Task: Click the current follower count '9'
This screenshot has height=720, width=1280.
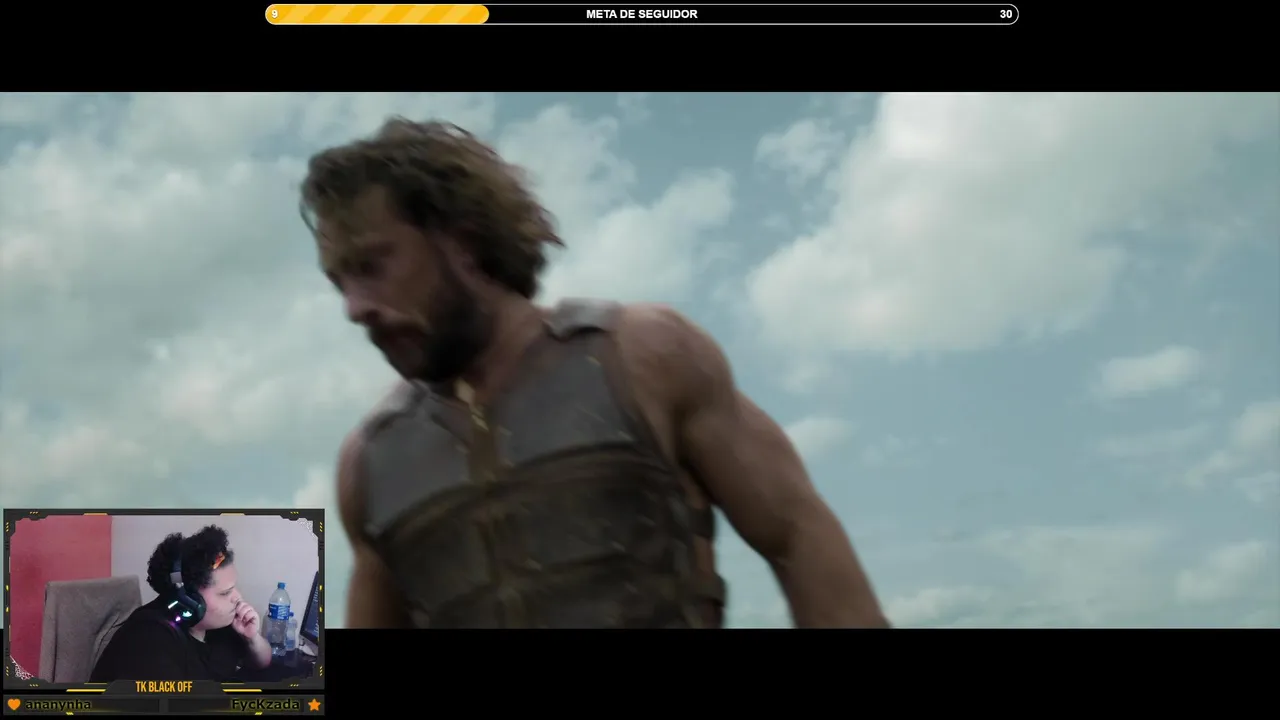Action: pos(275,14)
